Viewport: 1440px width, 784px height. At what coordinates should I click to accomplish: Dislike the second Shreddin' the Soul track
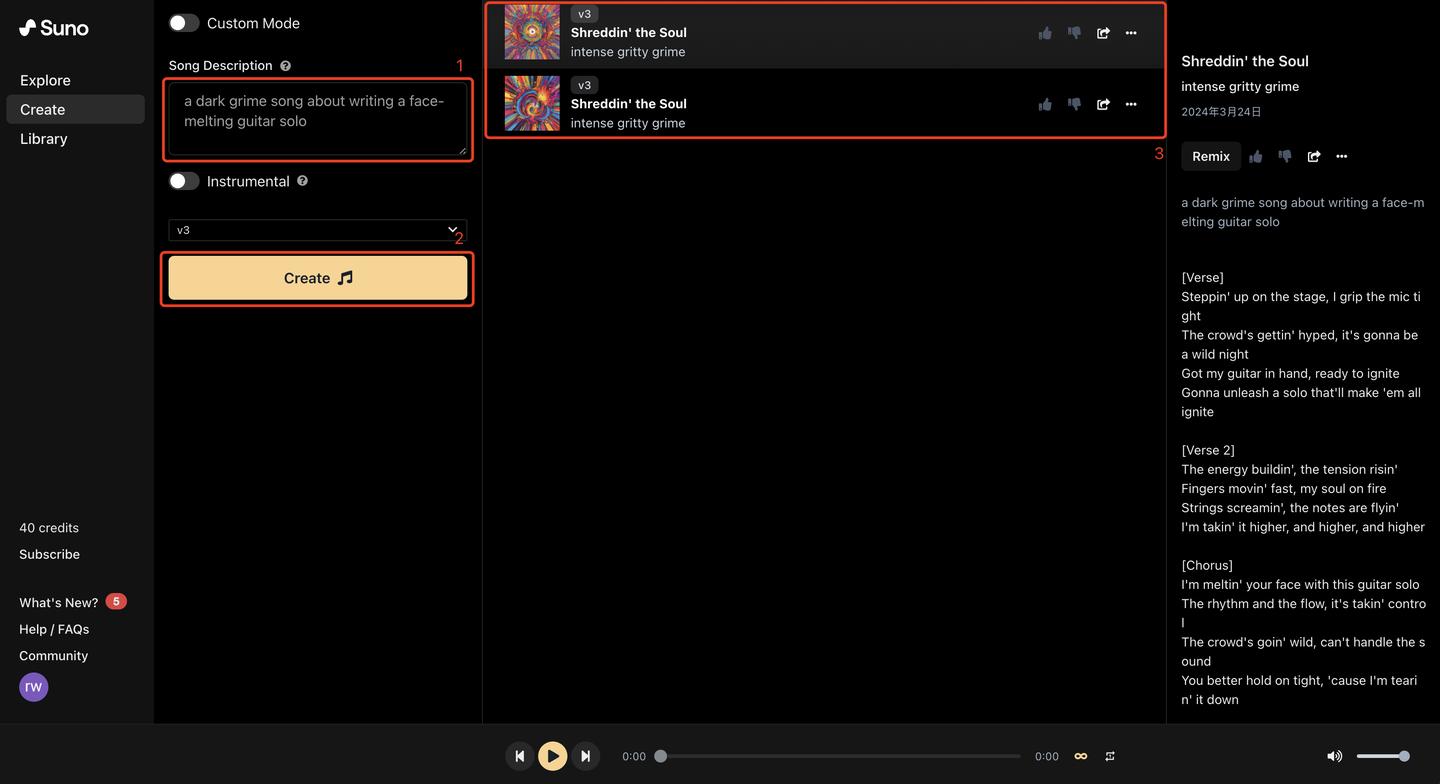1074,104
